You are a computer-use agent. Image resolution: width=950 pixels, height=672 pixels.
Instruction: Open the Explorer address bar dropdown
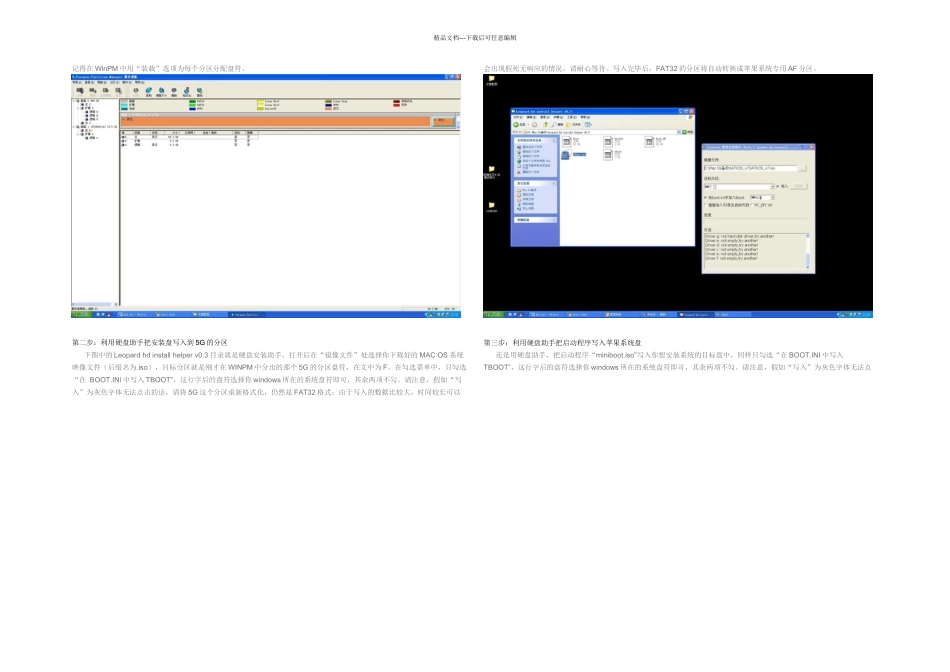coord(679,131)
